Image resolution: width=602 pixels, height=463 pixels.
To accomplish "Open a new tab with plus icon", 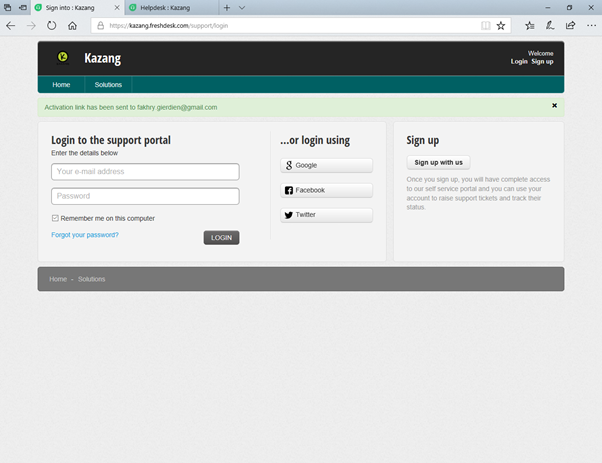I will click(x=227, y=8).
